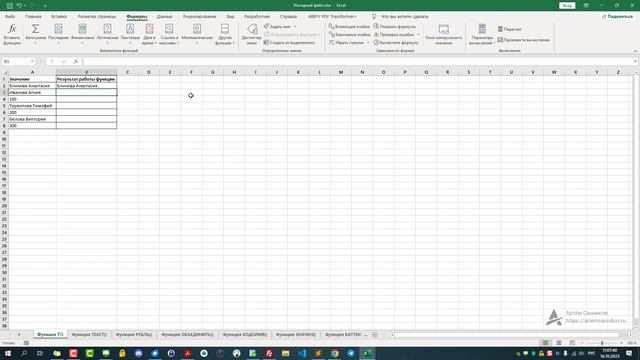Expand the Define Name dropdown arrow
Screen dimensions: 640x360
click(x=295, y=27)
